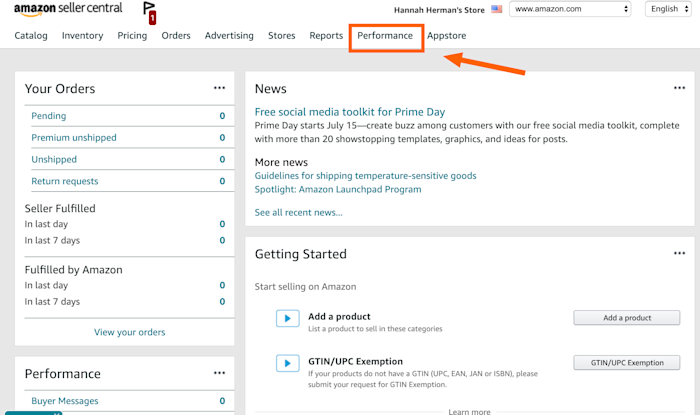Open Free social media toolkit article
The width and height of the screenshot is (700, 415).
click(350, 112)
